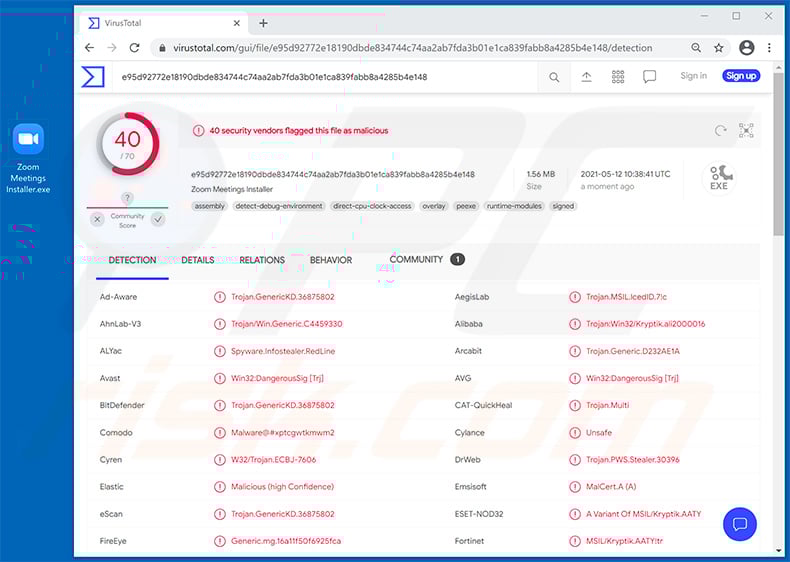Click the runtime-modules tag
This screenshot has width=790, height=562.
click(514, 206)
